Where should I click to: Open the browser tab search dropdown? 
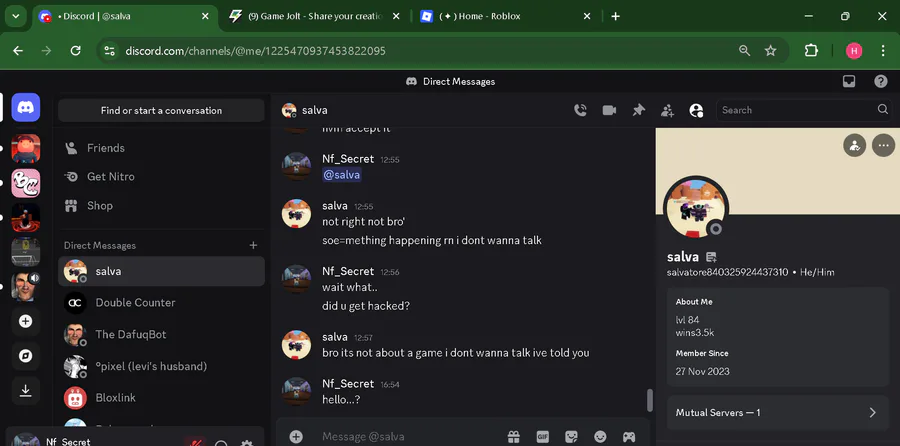point(15,16)
